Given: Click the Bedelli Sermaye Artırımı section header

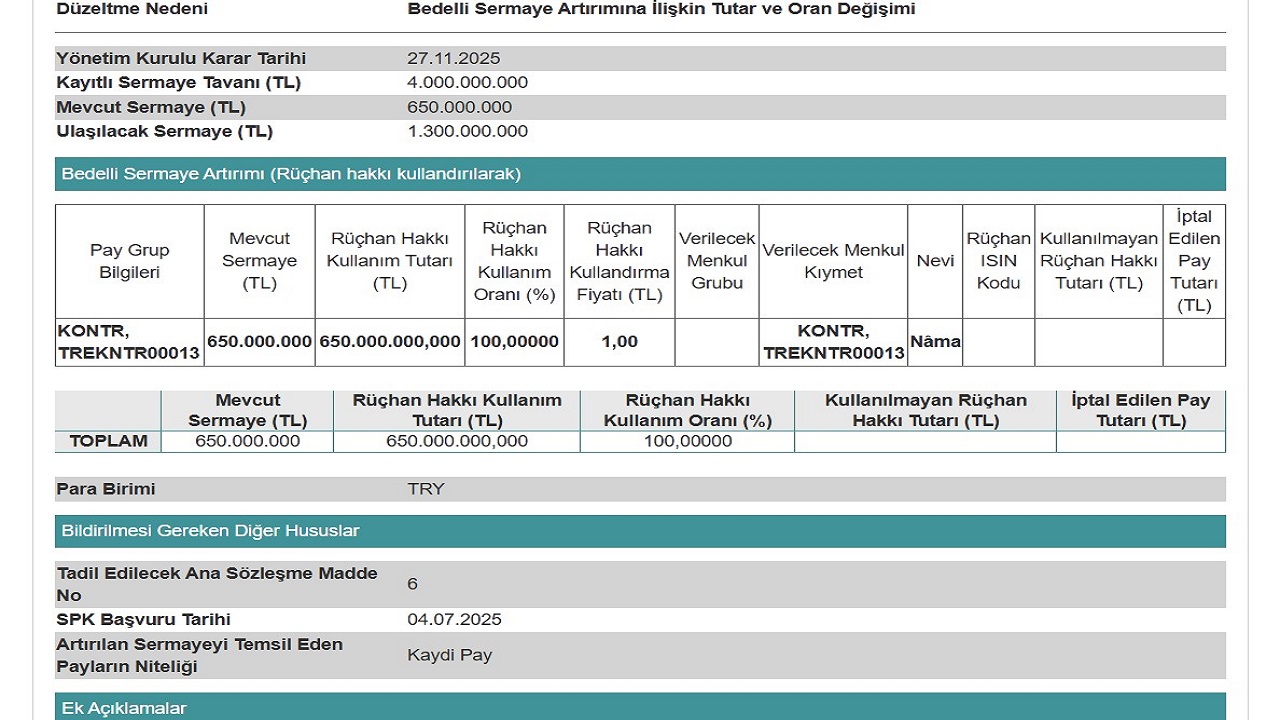Looking at the screenshot, I should (x=291, y=174).
